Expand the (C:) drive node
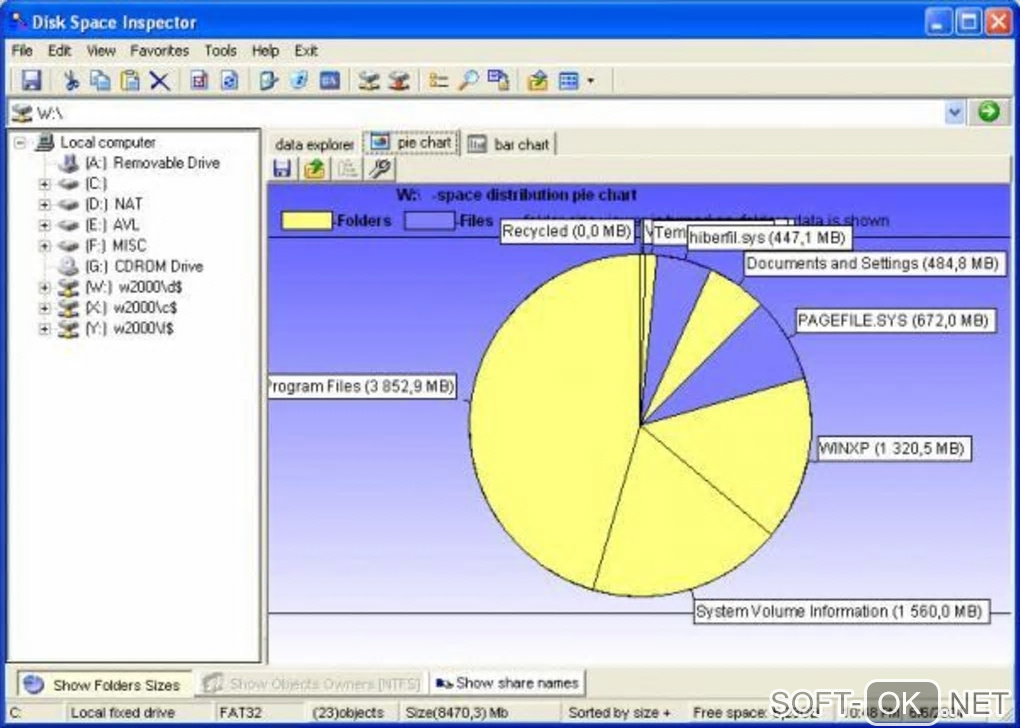The height and width of the screenshot is (728, 1020). coord(44,184)
